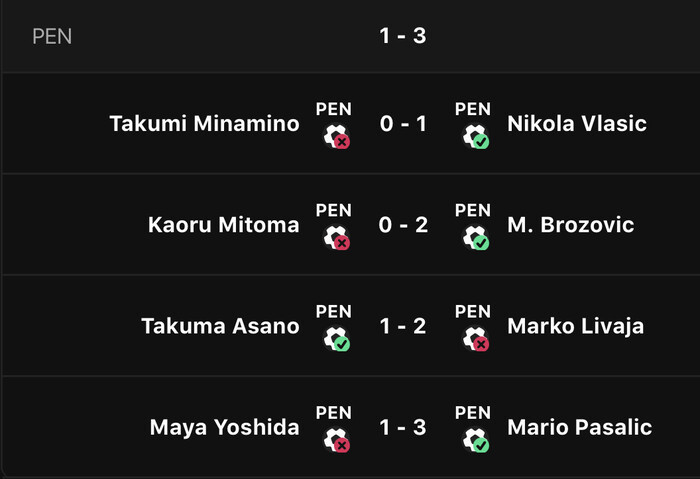Click Brozovic's scored penalty icon

coord(476,238)
